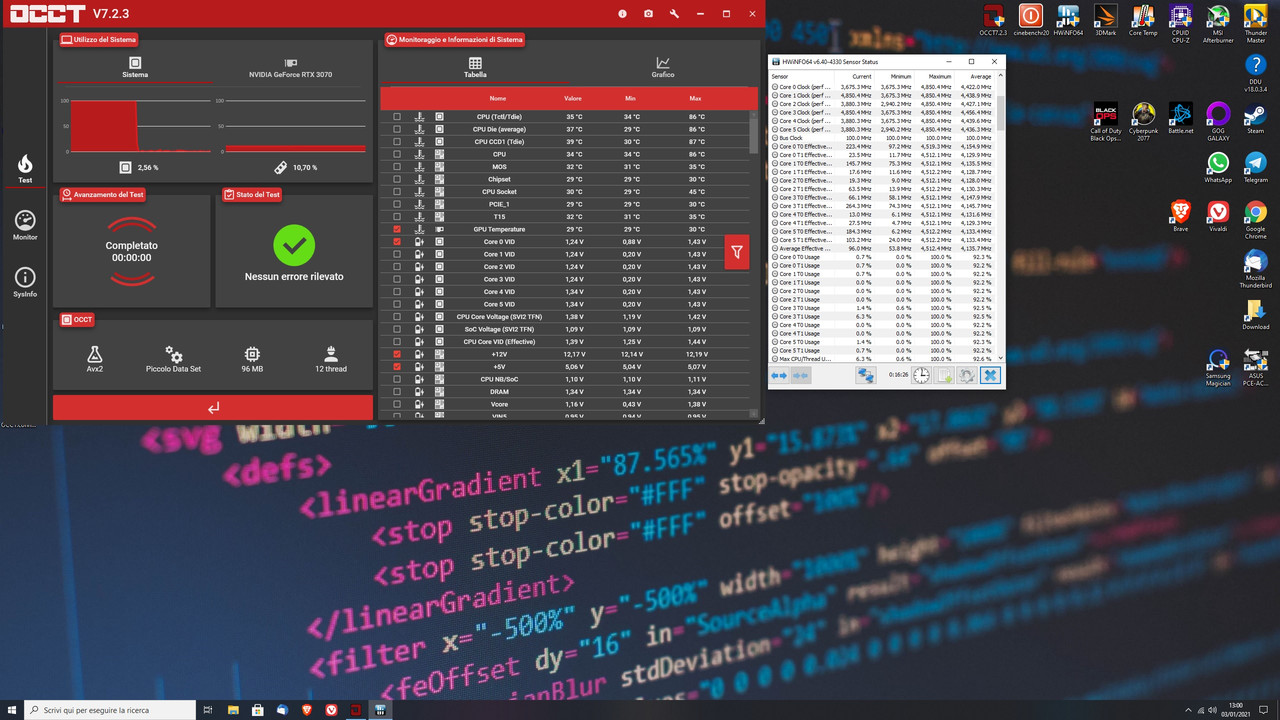Click HWiNFO expand columns arrows button
The width and height of the screenshot is (1280, 720).
click(779, 375)
